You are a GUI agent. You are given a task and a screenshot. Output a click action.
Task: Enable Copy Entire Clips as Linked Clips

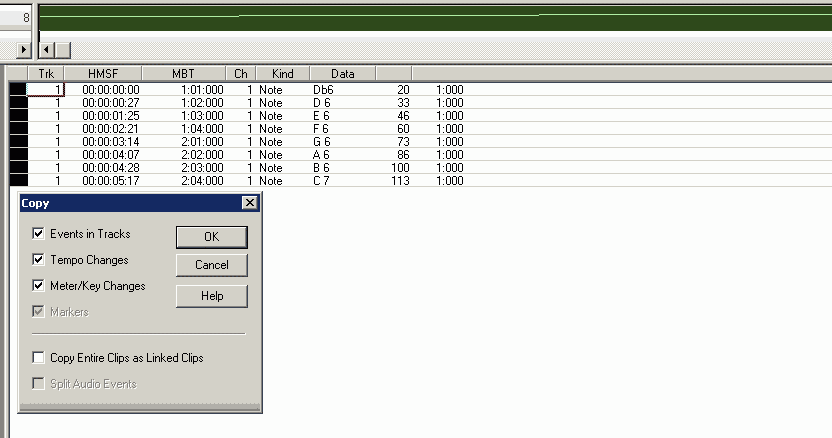tap(39, 358)
